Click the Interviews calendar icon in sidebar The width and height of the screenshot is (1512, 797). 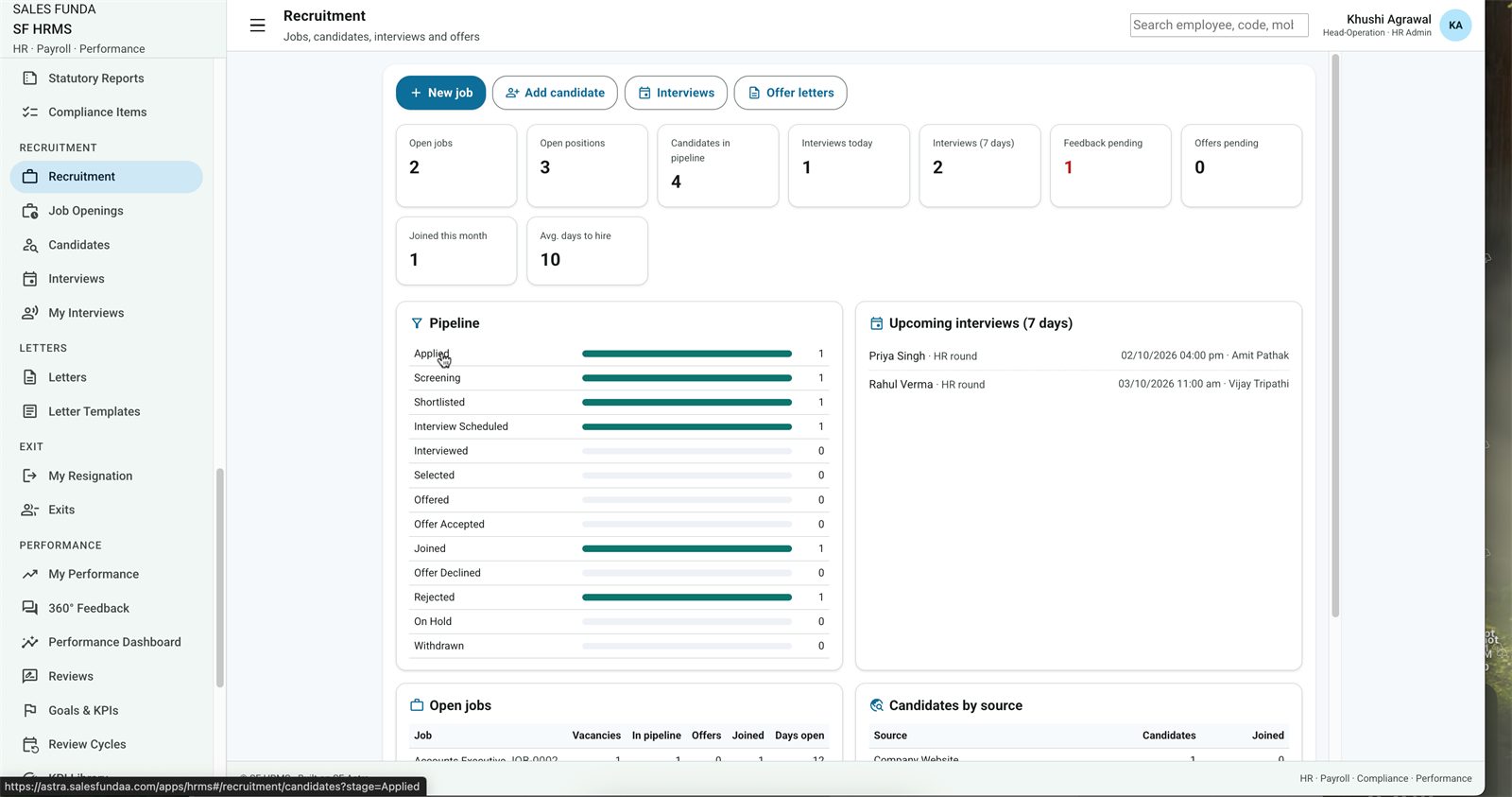pos(30,279)
